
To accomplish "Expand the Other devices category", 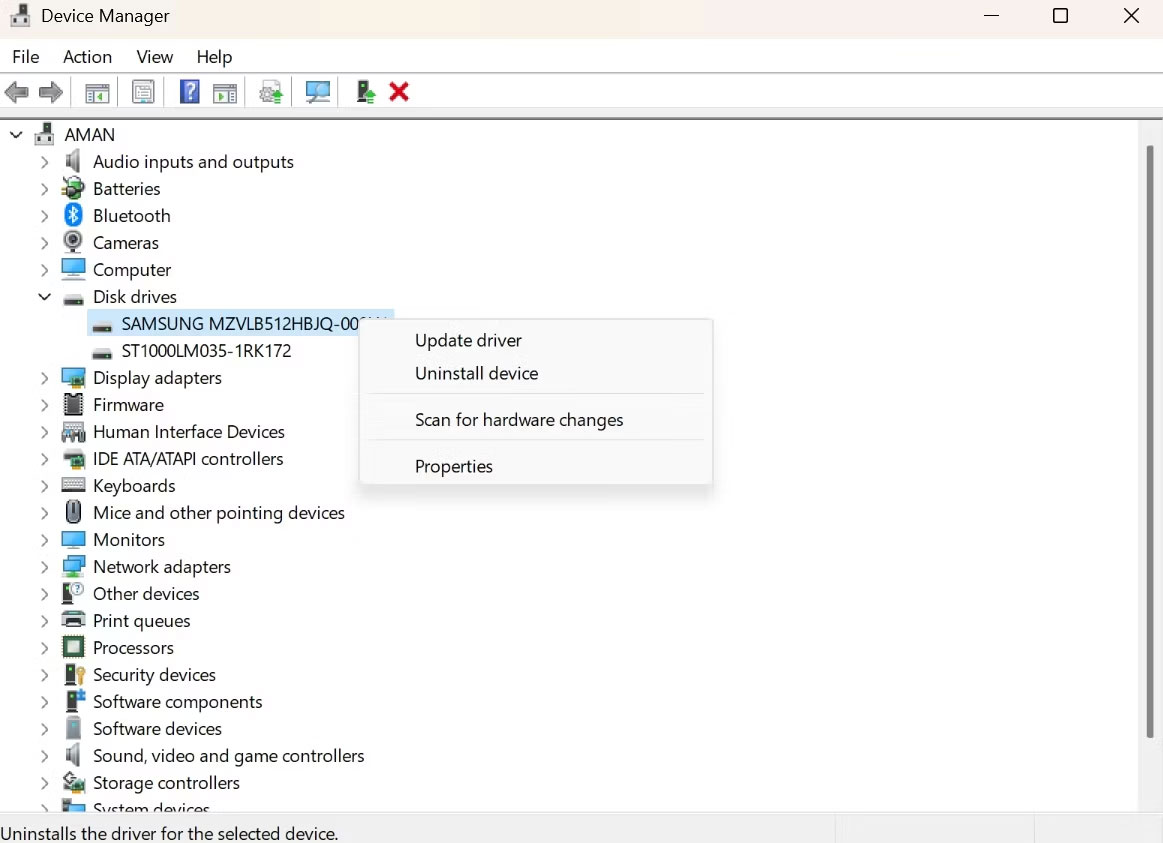I will click(43, 593).
